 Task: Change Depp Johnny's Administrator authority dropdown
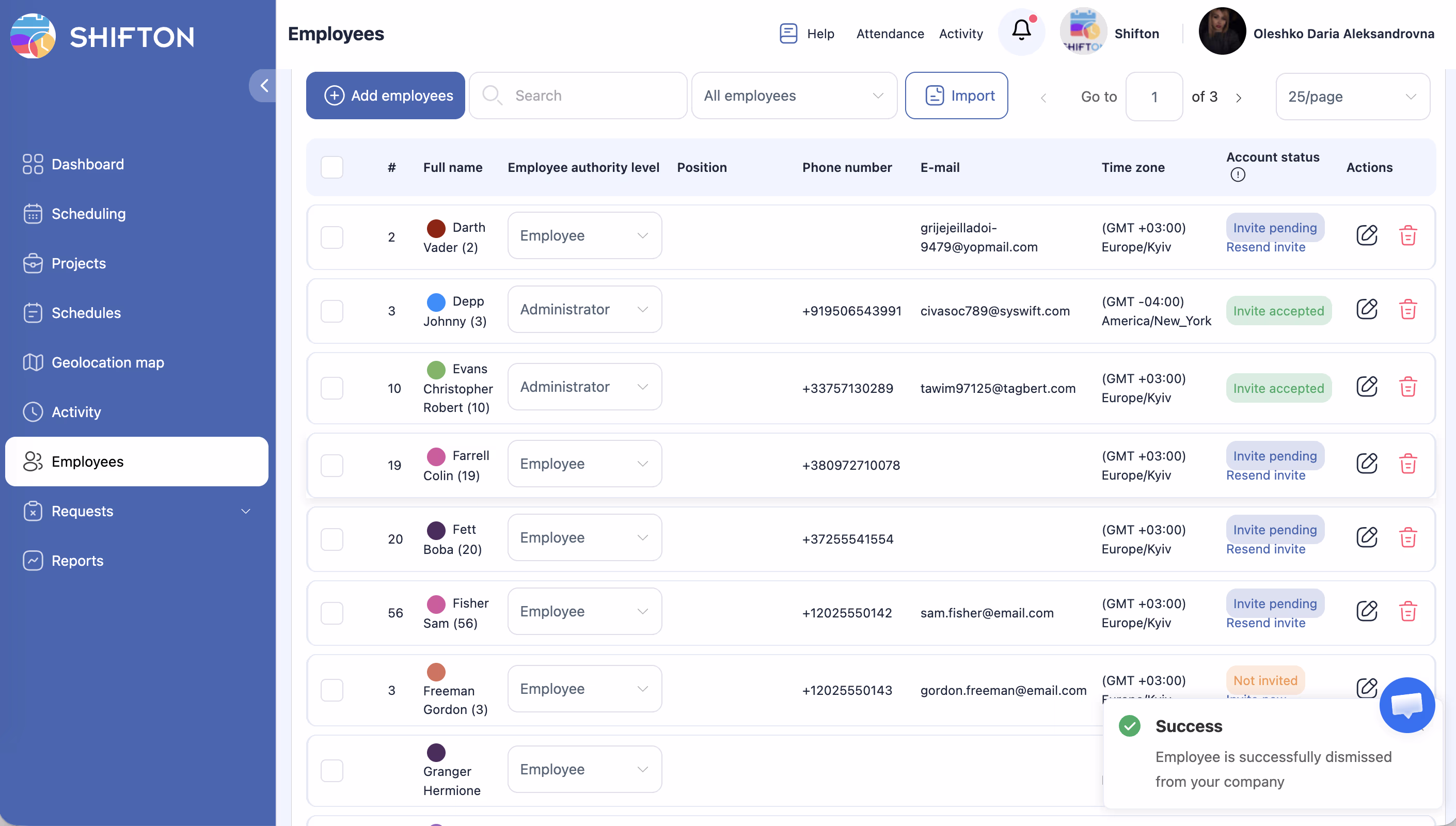pyautogui.click(x=584, y=310)
